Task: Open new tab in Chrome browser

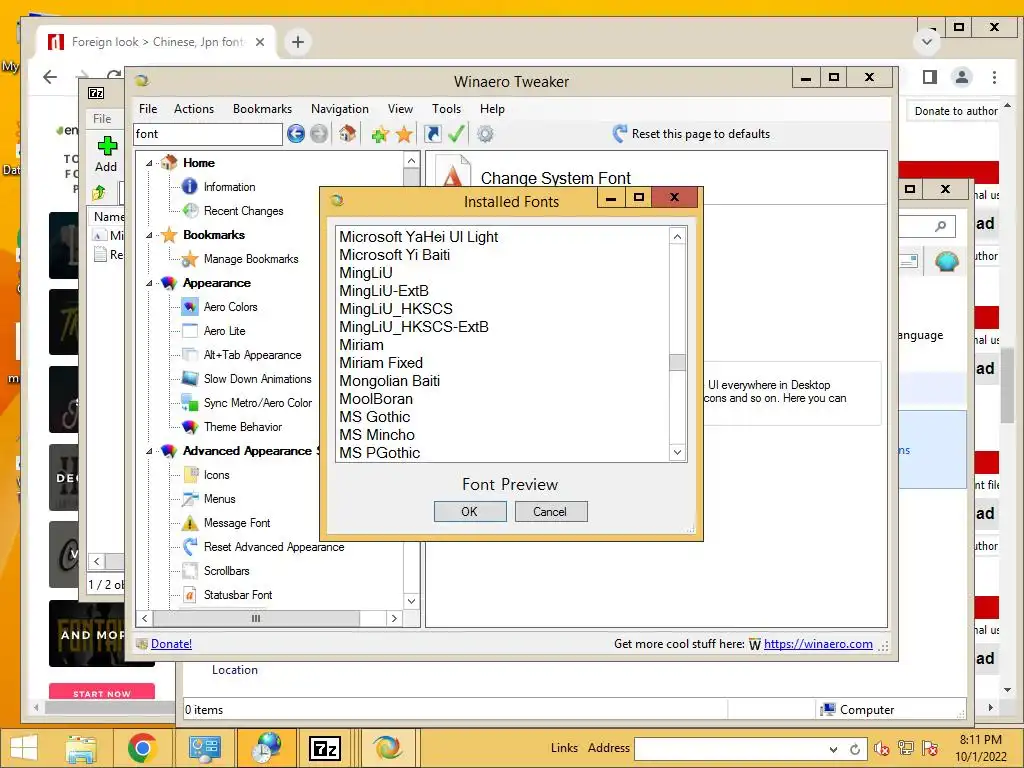Action: pyautogui.click(x=298, y=42)
